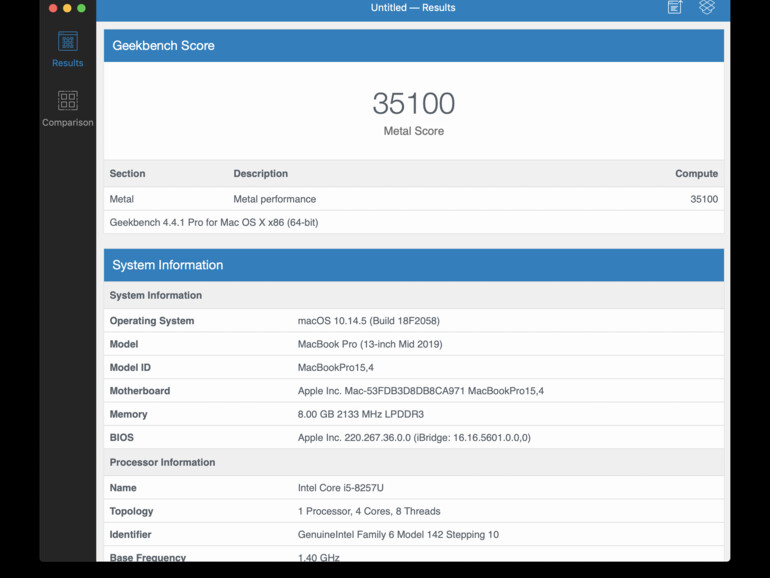The height and width of the screenshot is (578, 770).
Task: Click the Intel Core i5-8257U value
Action: (x=341, y=488)
